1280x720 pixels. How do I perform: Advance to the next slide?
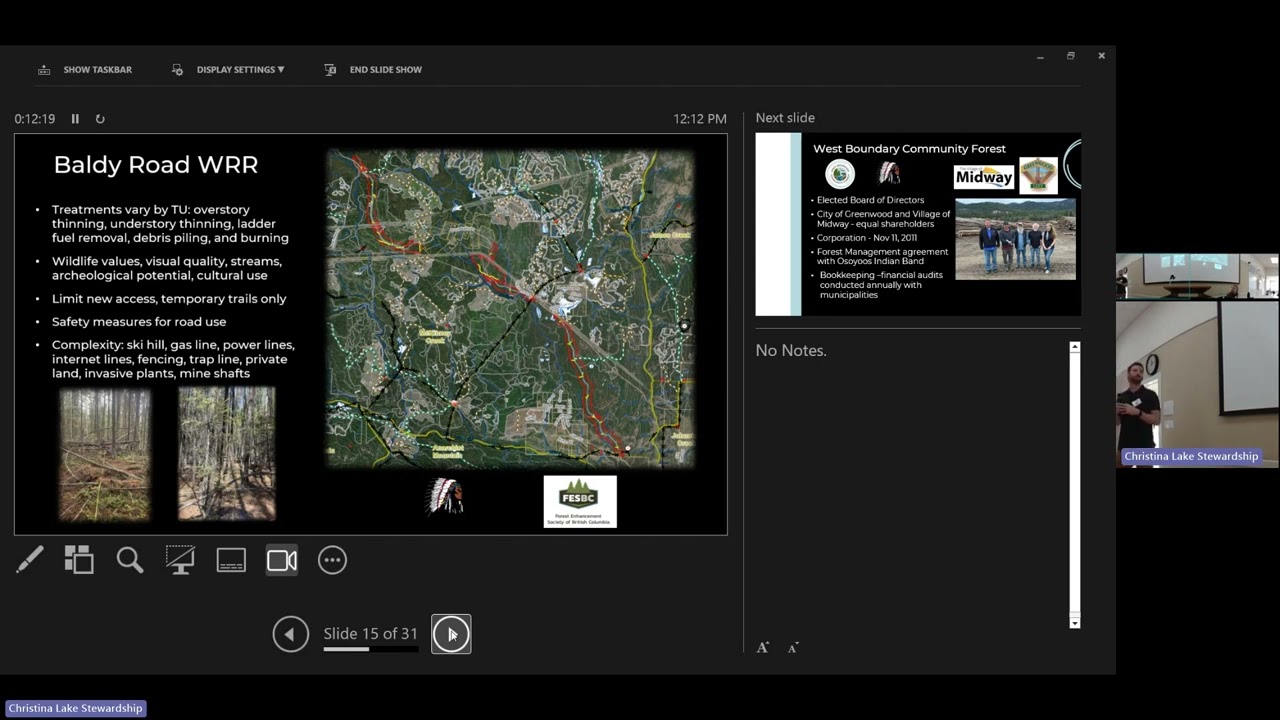pos(451,634)
